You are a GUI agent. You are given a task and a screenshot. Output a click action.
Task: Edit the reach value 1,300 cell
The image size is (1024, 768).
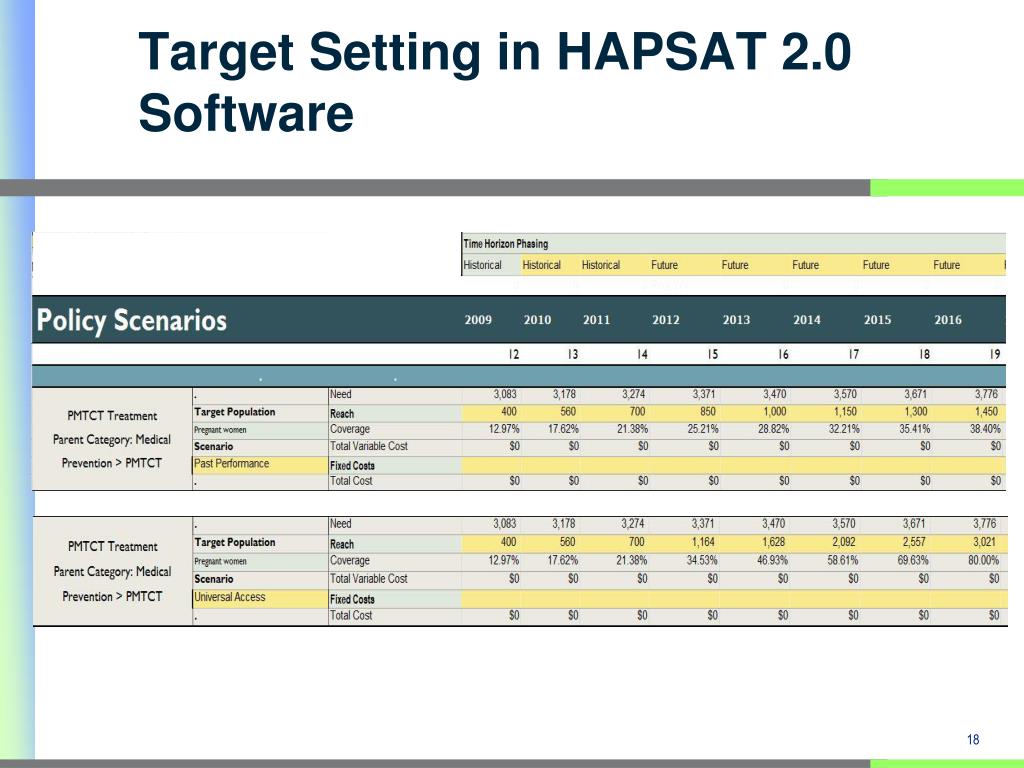click(x=916, y=412)
